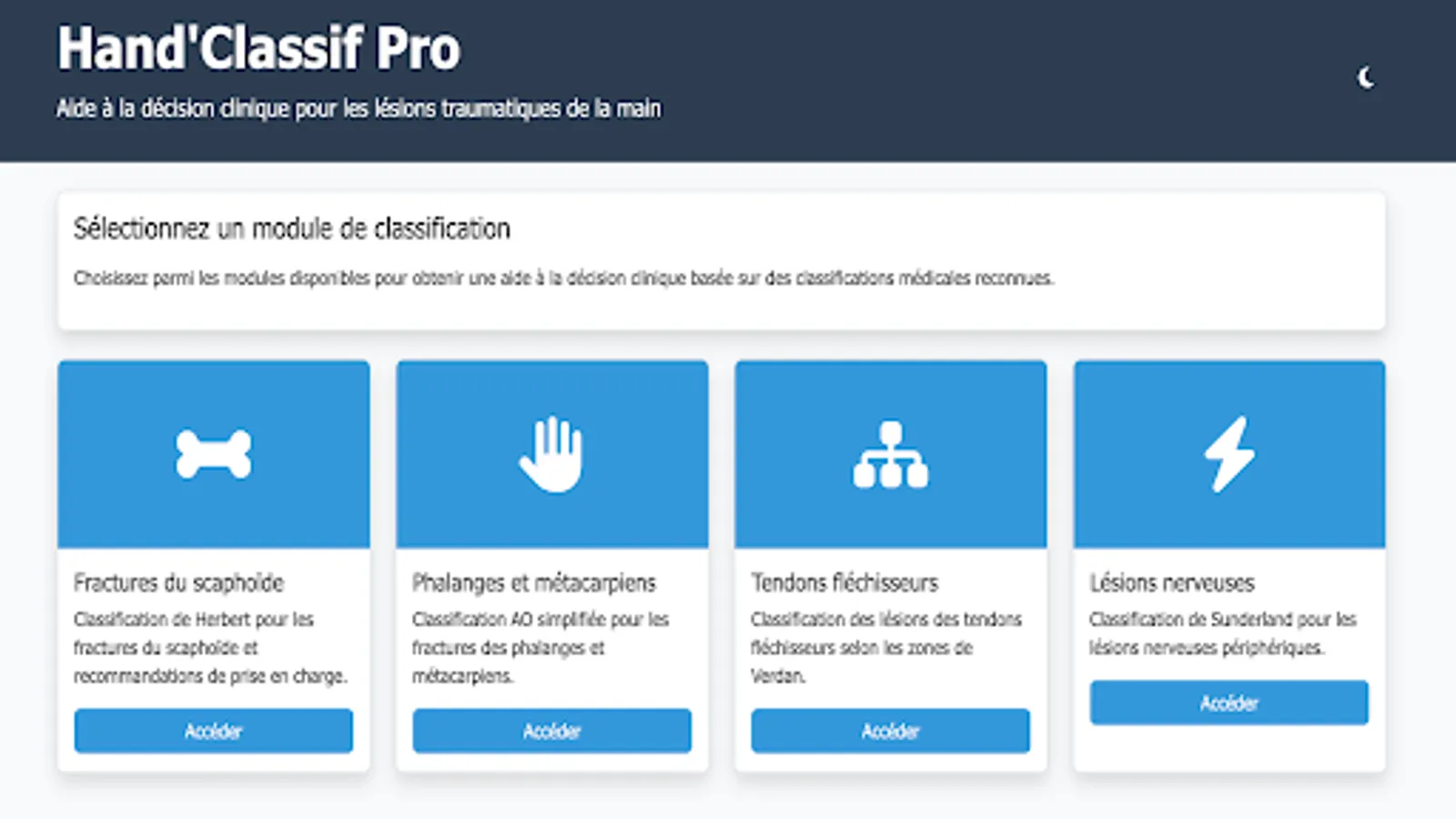
Task: Click the Fractures du scaphoïde heading
Action: (179, 582)
